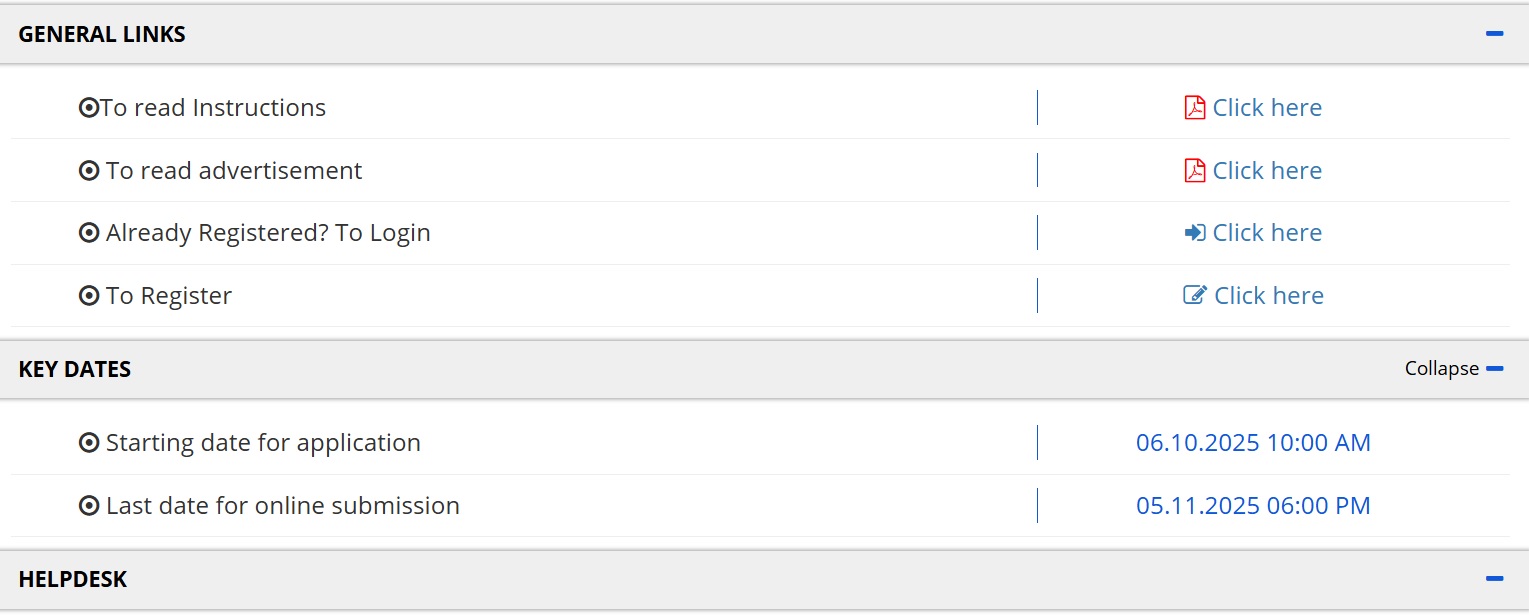Follow the Register 'Click here' link
The image size is (1529, 616).
click(1268, 296)
